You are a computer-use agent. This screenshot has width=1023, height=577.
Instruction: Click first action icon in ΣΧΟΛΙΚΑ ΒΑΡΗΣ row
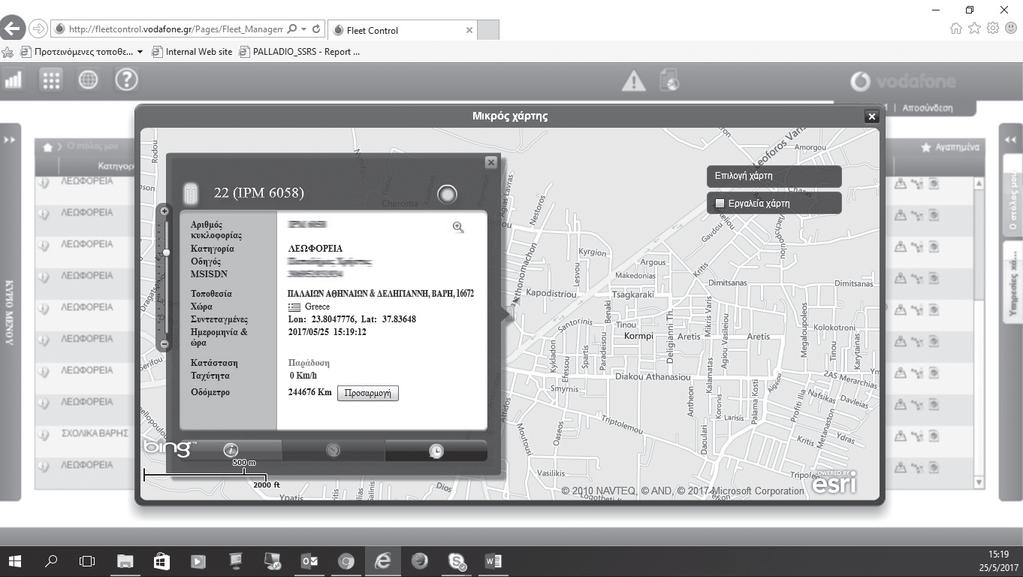(x=900, y=435)
